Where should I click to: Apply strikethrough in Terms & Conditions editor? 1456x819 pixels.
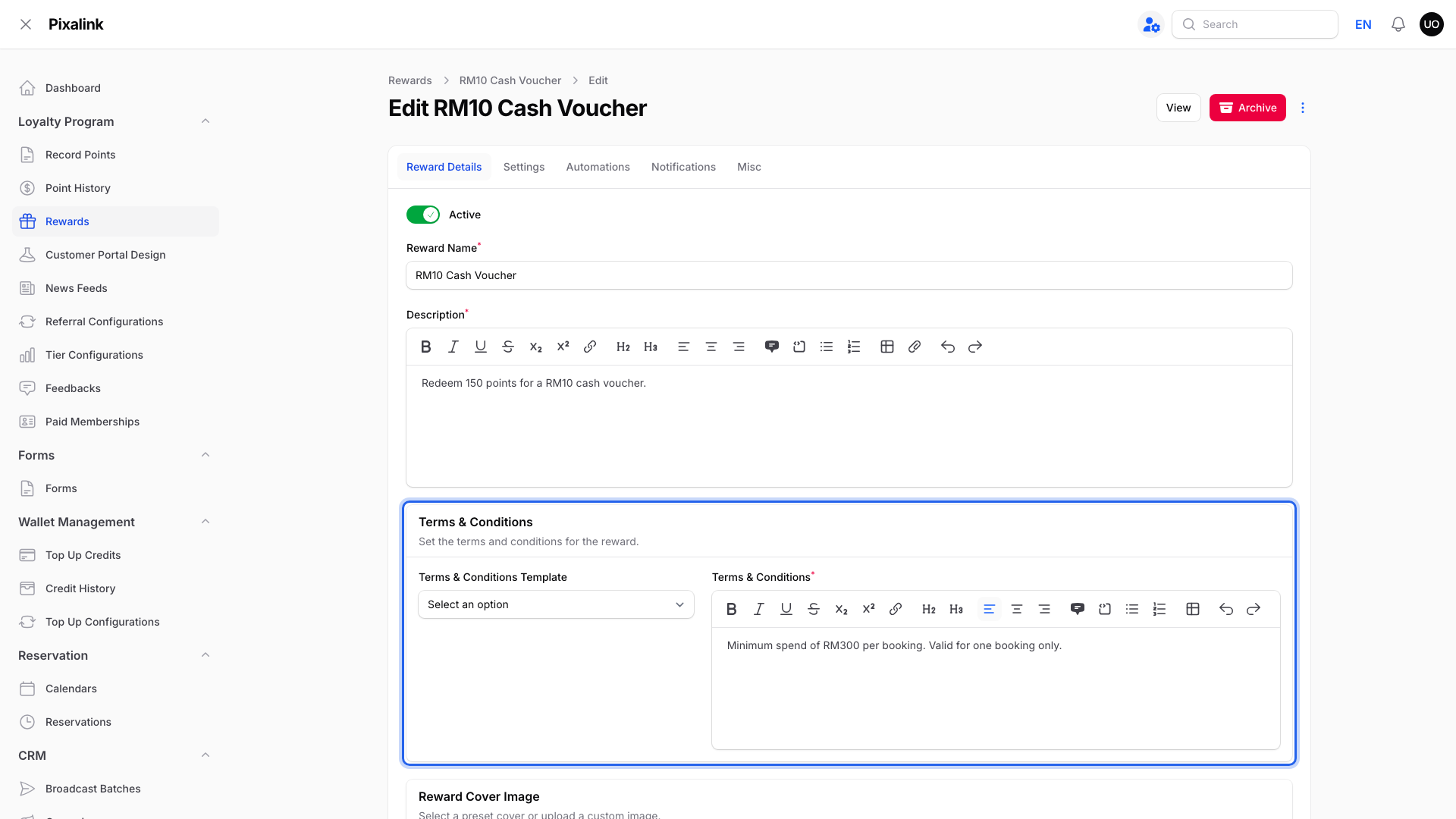(814, 609)
